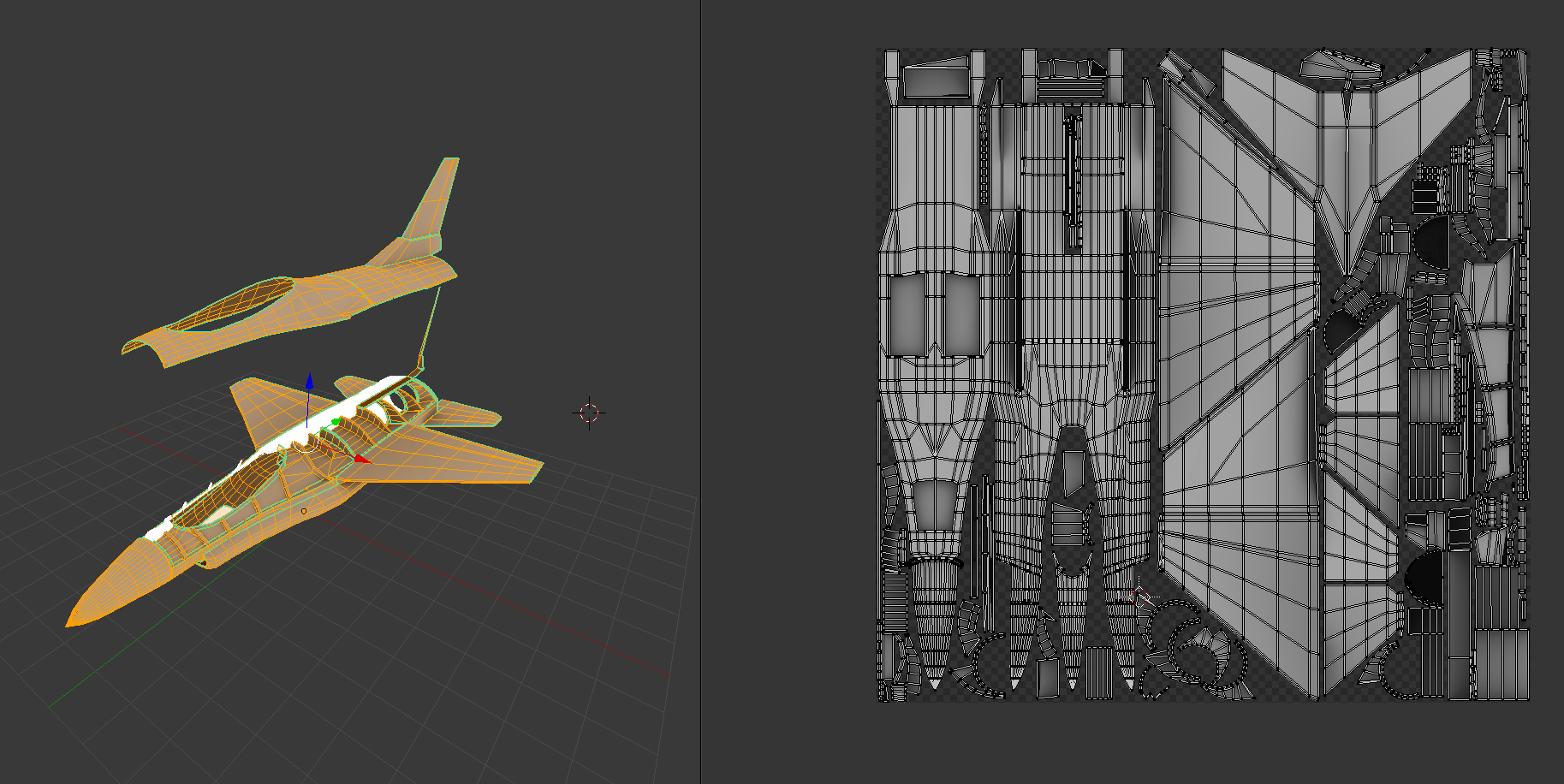Click the 2D cursor in the UV editor
This screenshot has width=1564, height=784.
pyautogui.click(x=1139, y=597)
